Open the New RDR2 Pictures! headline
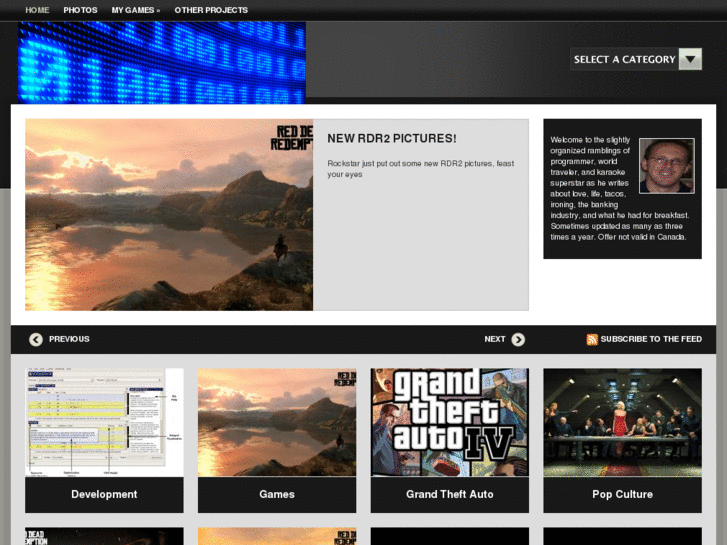The height and width of the screenshot is (545, 727). tap(392, 138)
